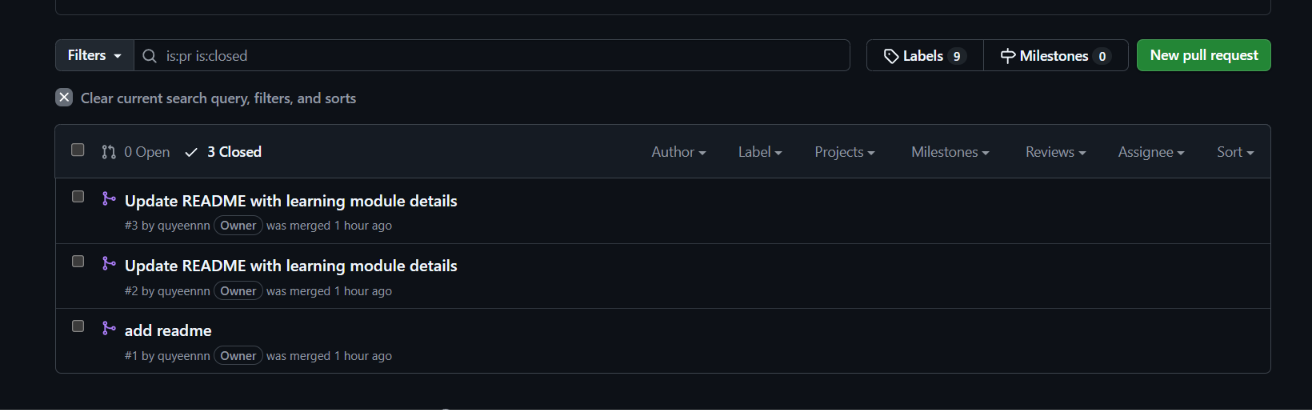Click into the 'is:pr is:closed' search field
This screenshot has width=1312, height=410.
pos(492,55)
